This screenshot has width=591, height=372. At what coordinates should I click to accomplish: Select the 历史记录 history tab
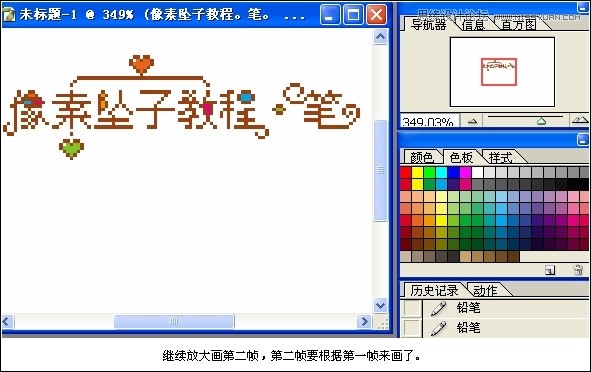click(434, 291)
